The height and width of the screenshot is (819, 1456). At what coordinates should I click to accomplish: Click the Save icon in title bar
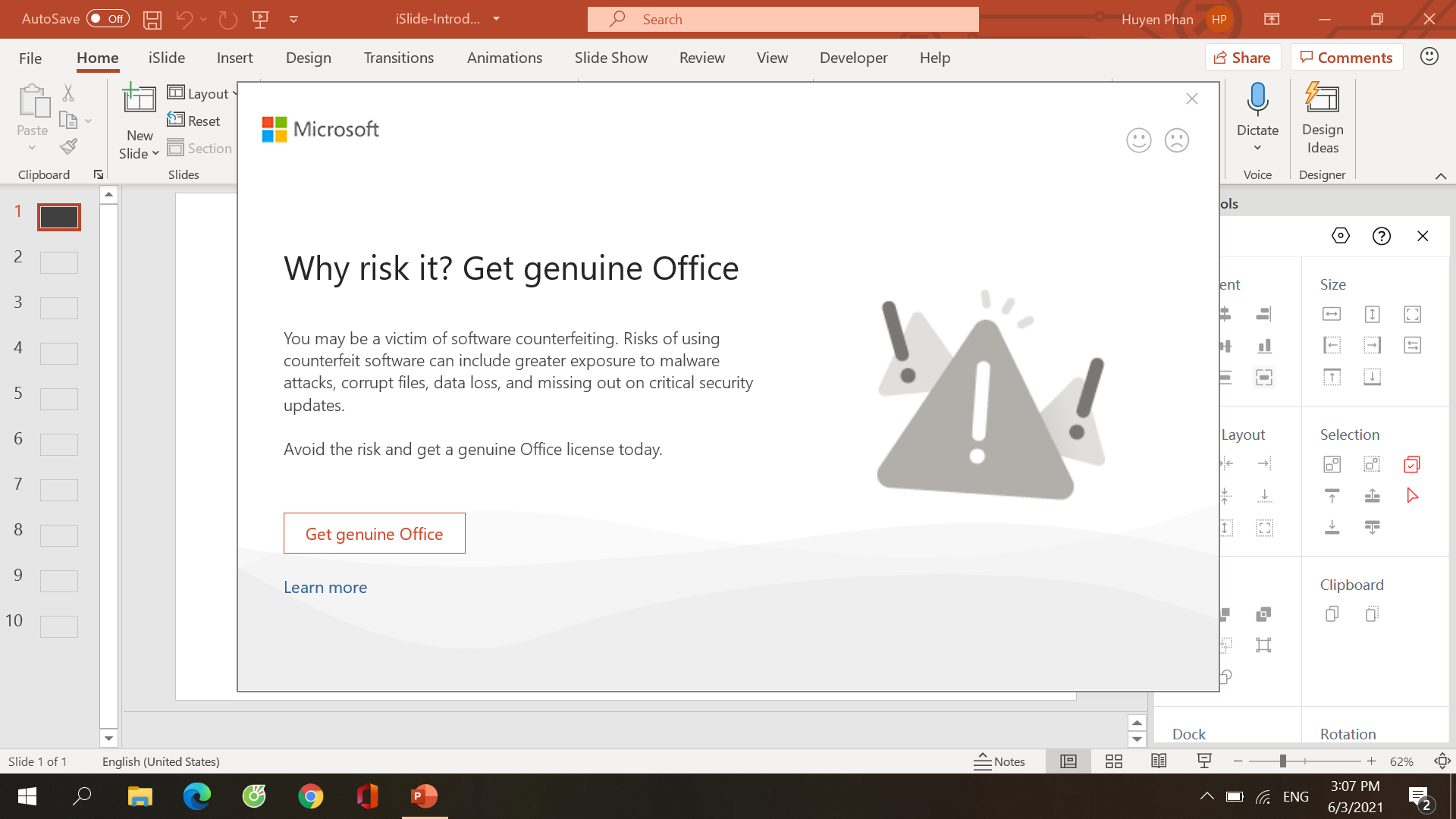click(152, 20)
